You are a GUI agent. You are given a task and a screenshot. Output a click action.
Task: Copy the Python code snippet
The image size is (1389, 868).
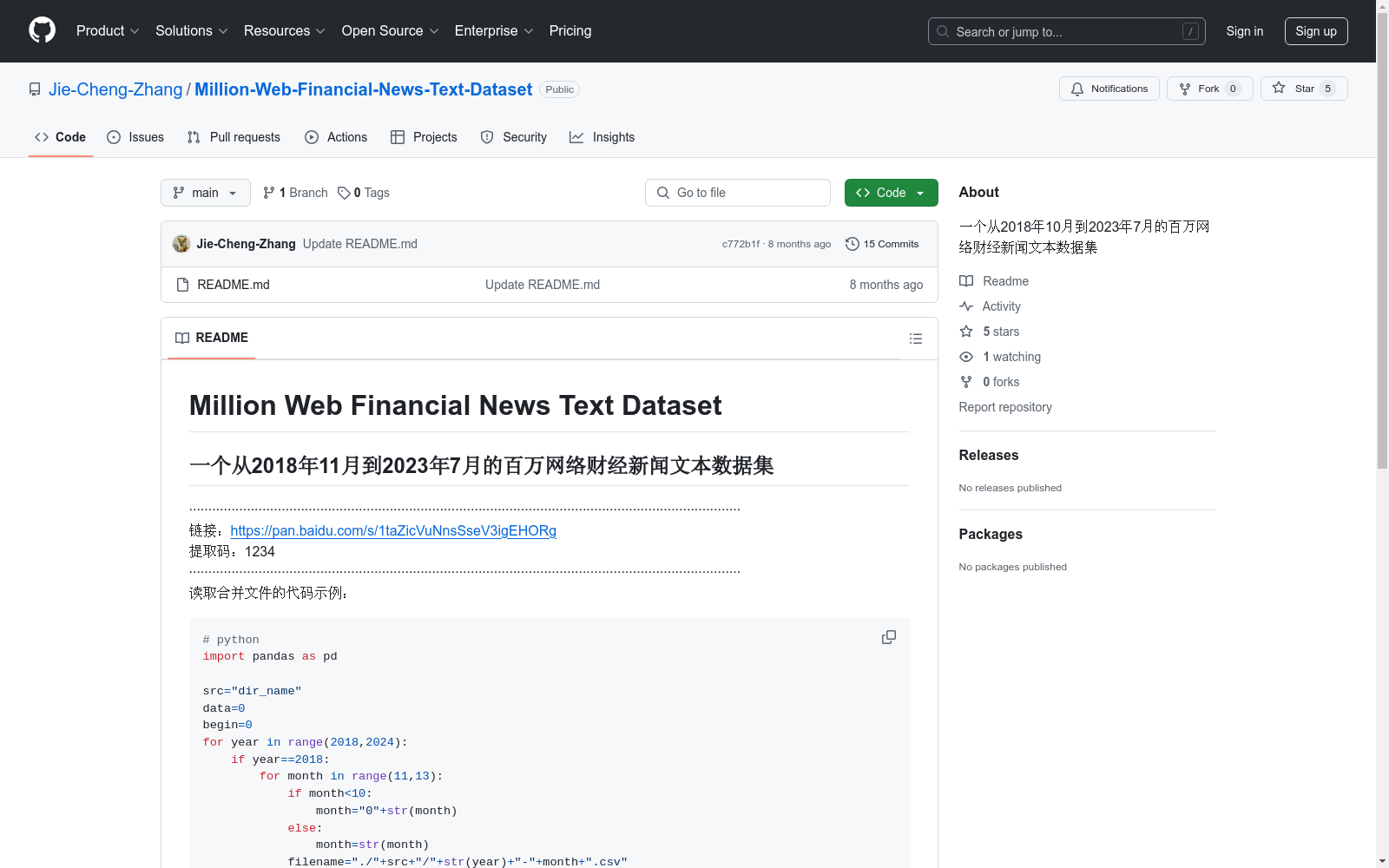[889, 637]
